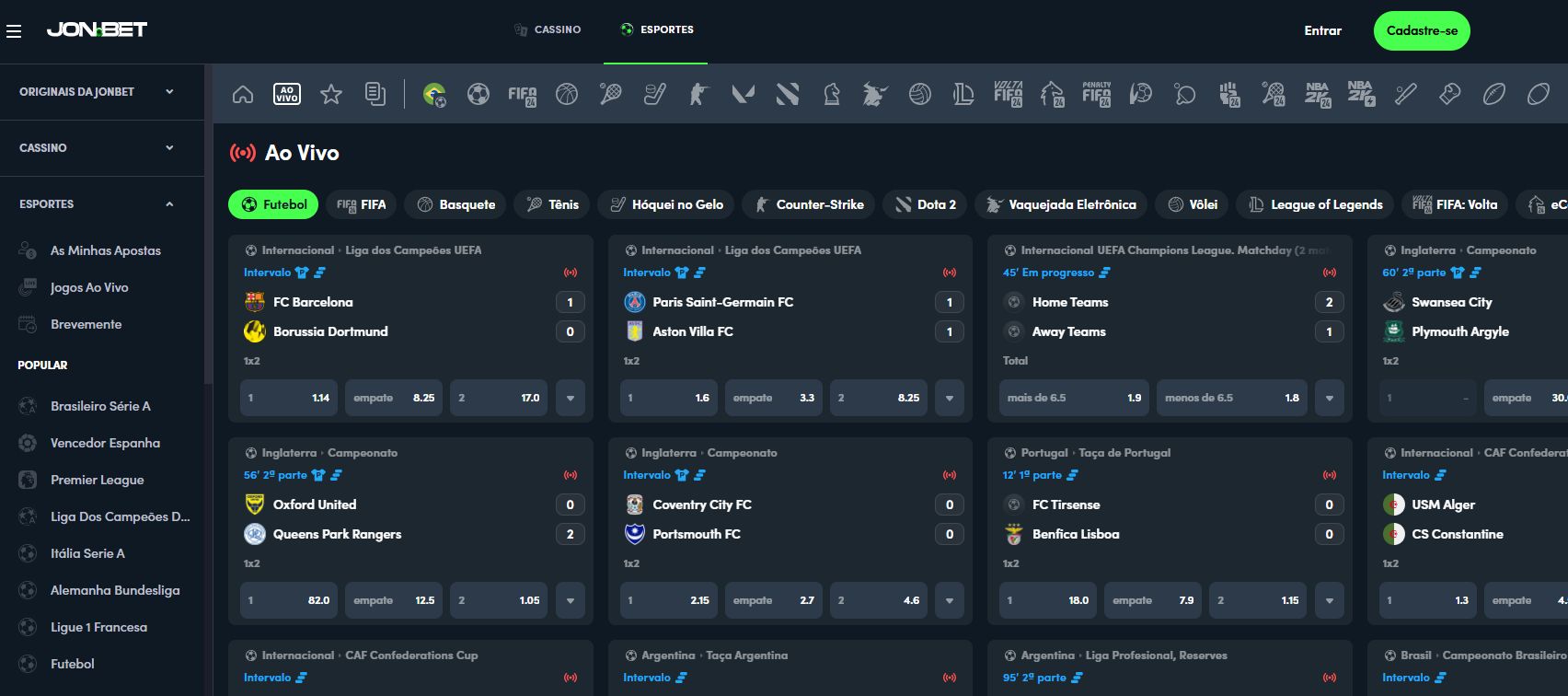Select the table tennis paddle icon

1185,94
